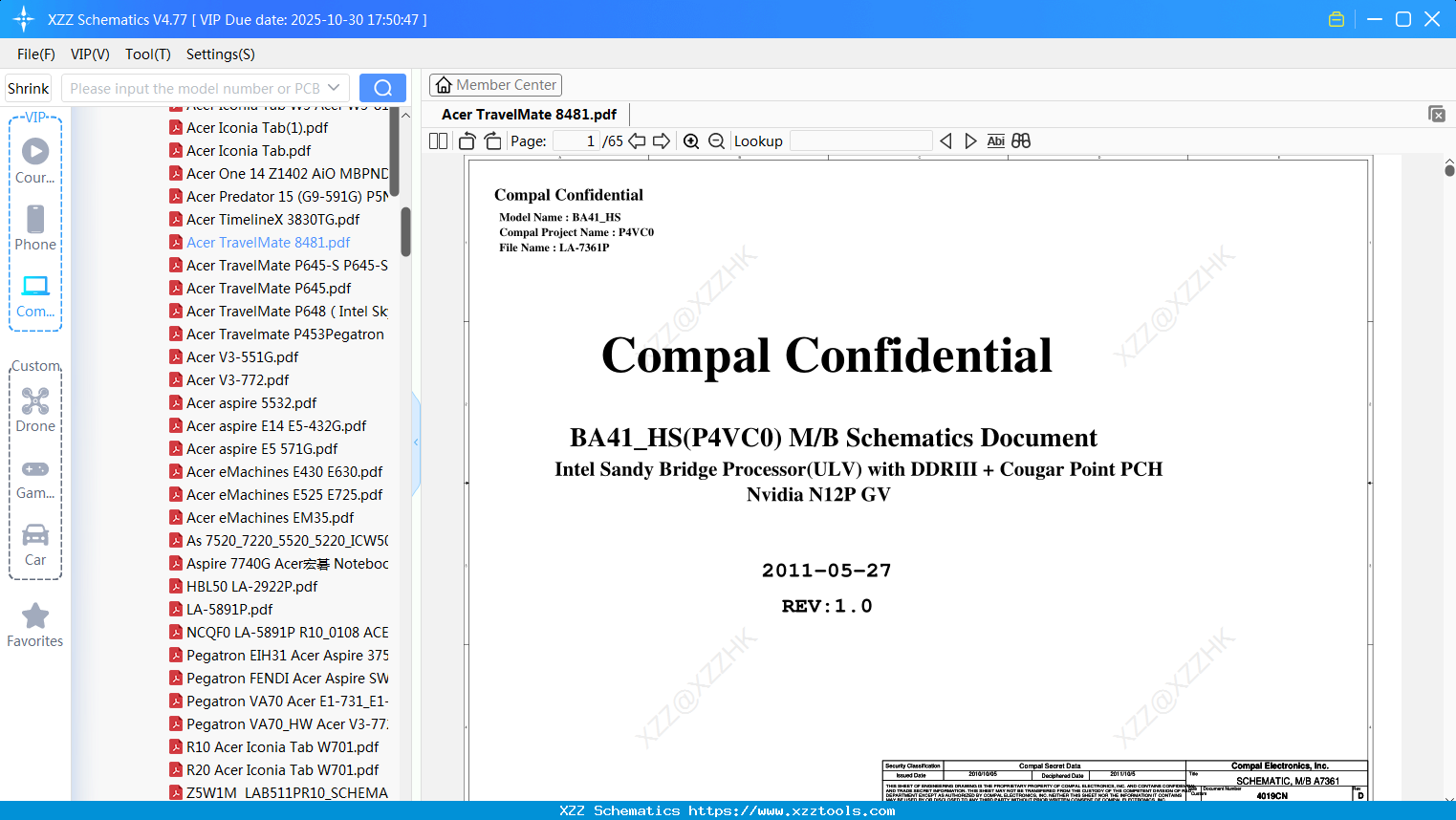Click the page number field
The image size is (1456, 820).
pyautogui.click(x=576, y=141)
